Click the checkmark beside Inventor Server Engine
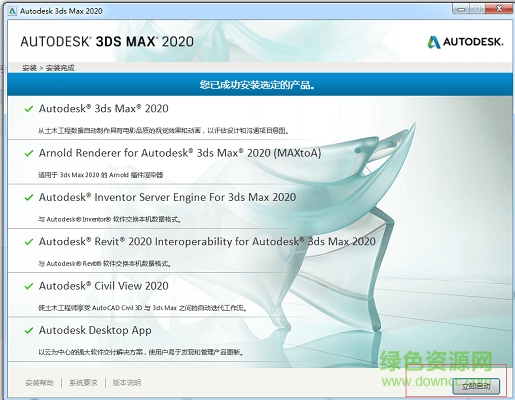The width and height of the screenshot is (515, 400). click(29, 197)
